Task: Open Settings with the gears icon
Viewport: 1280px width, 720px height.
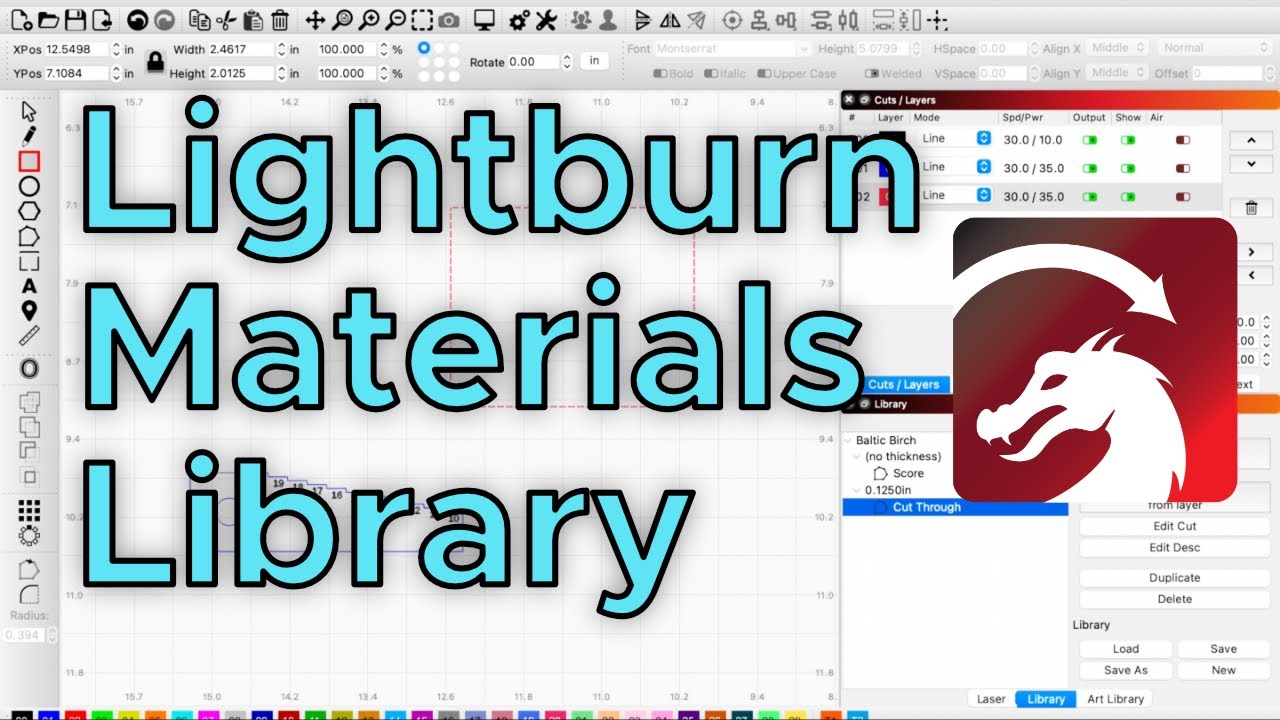Action: pos(519,19)
